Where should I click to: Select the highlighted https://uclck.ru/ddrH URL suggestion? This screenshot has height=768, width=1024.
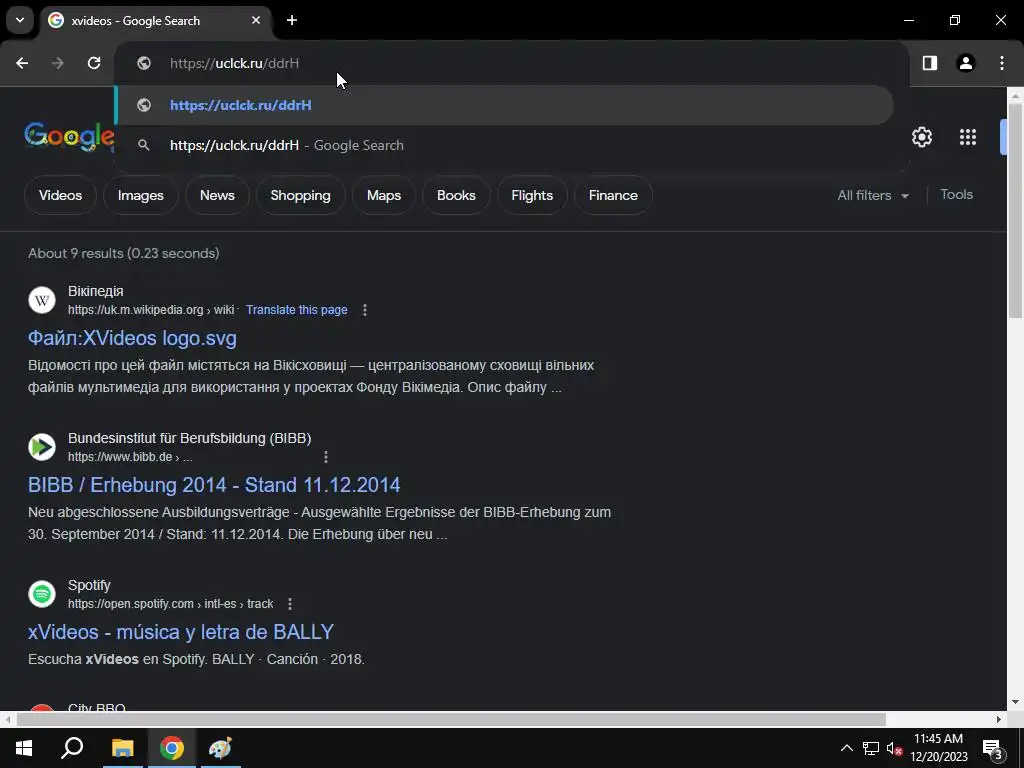coord(504,105)
